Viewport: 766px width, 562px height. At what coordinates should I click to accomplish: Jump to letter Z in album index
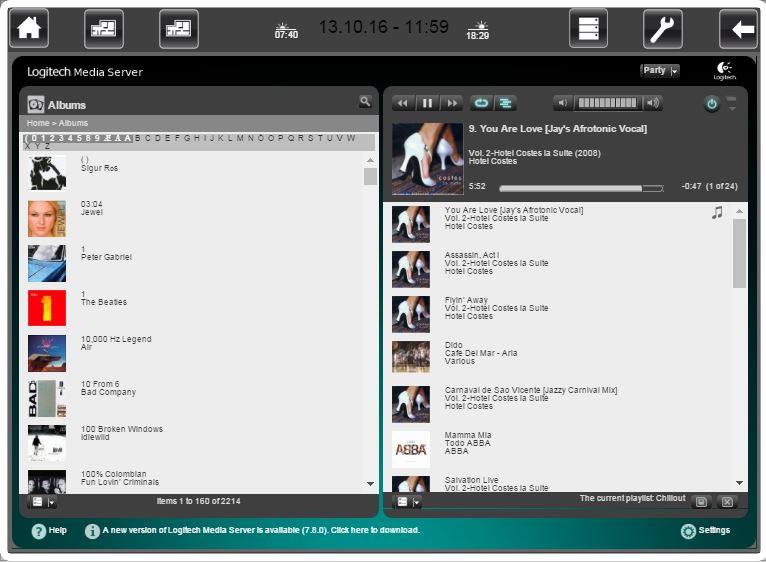tap(47, 146)
